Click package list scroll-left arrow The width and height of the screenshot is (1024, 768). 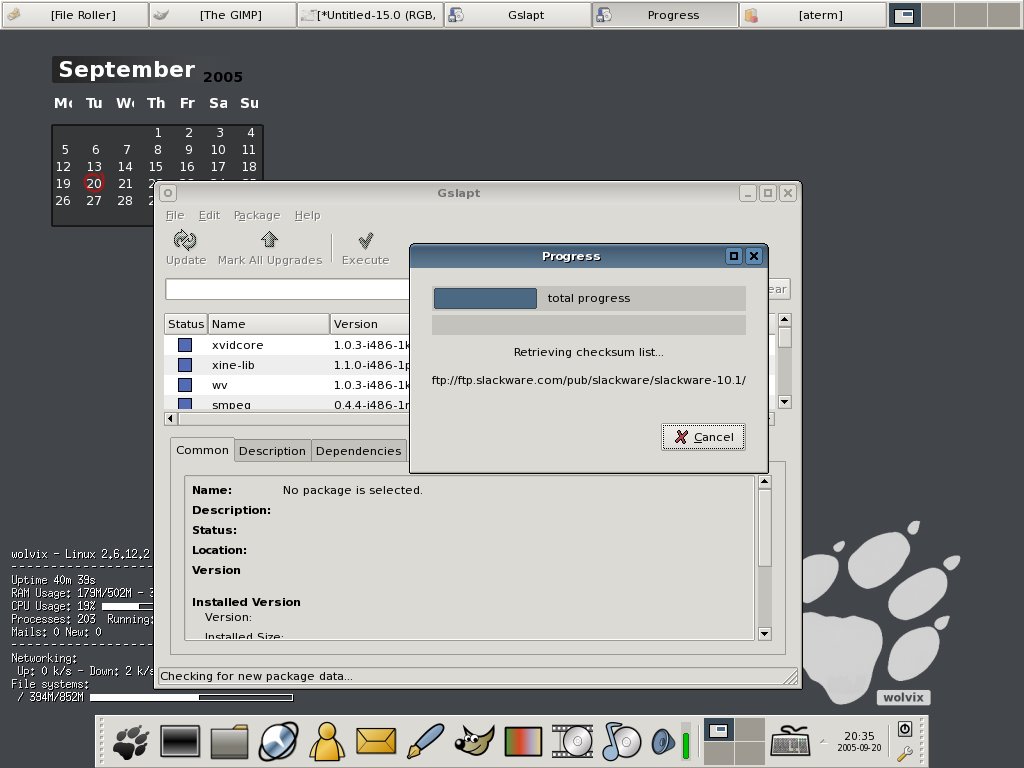(171, 419)
